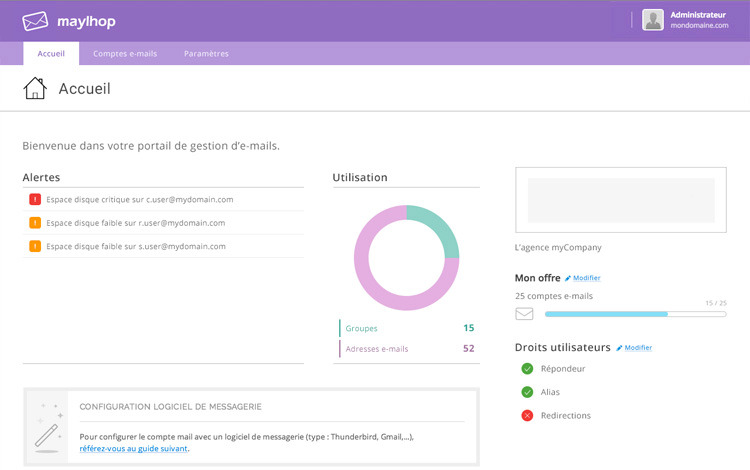Click the teal Groupes segment of donut chart

(439, 228)
